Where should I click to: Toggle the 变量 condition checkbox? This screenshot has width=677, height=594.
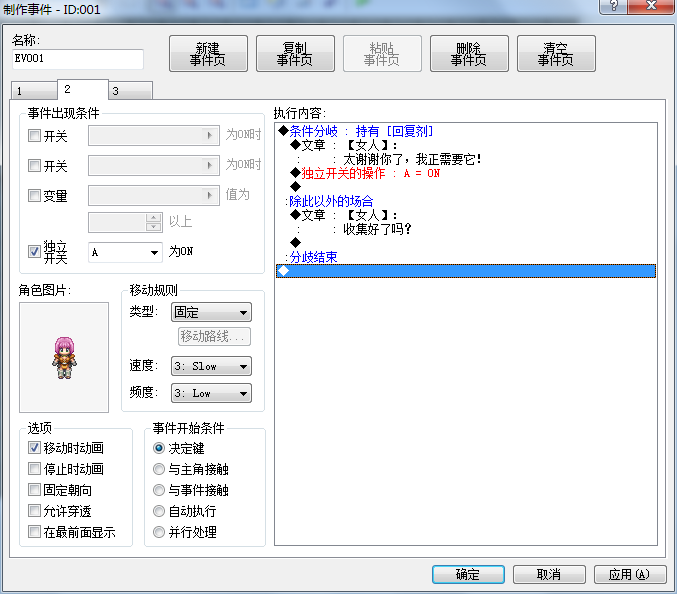click(x=34, y=195)
